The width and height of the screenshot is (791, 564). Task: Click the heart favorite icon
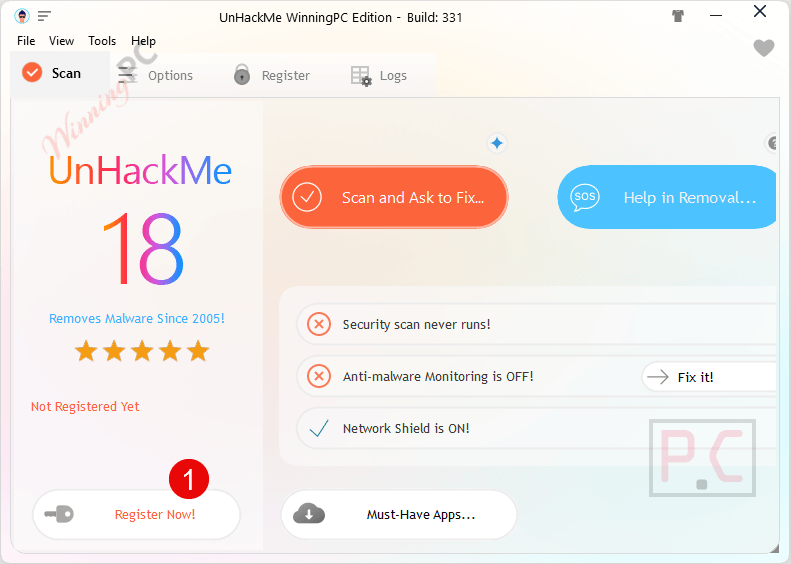point(763,48)
